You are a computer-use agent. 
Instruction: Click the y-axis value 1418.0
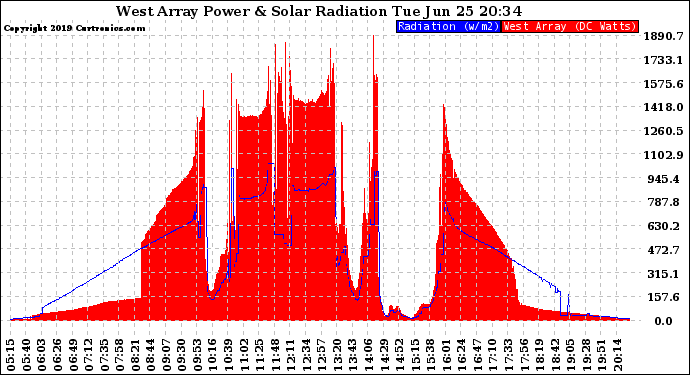click(x=664, y=107)
